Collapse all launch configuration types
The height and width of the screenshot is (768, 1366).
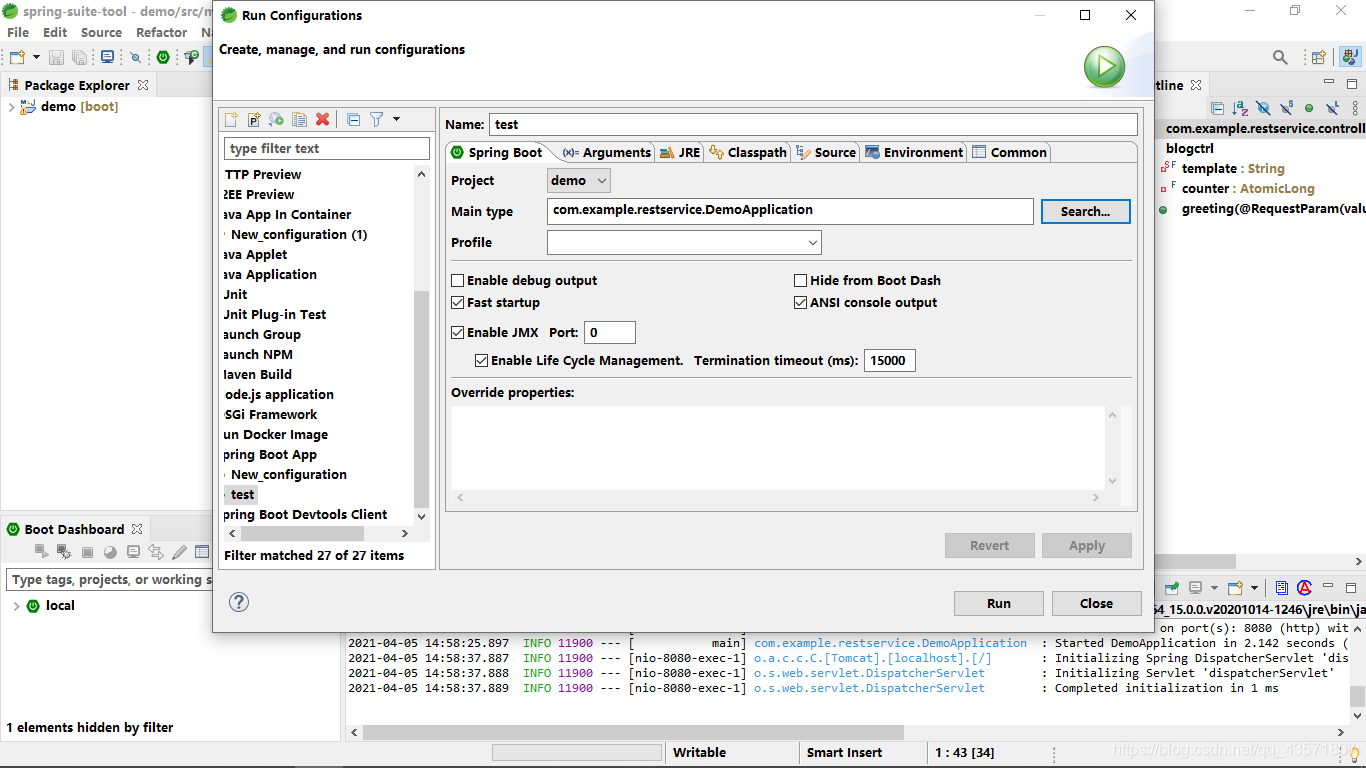353,120
